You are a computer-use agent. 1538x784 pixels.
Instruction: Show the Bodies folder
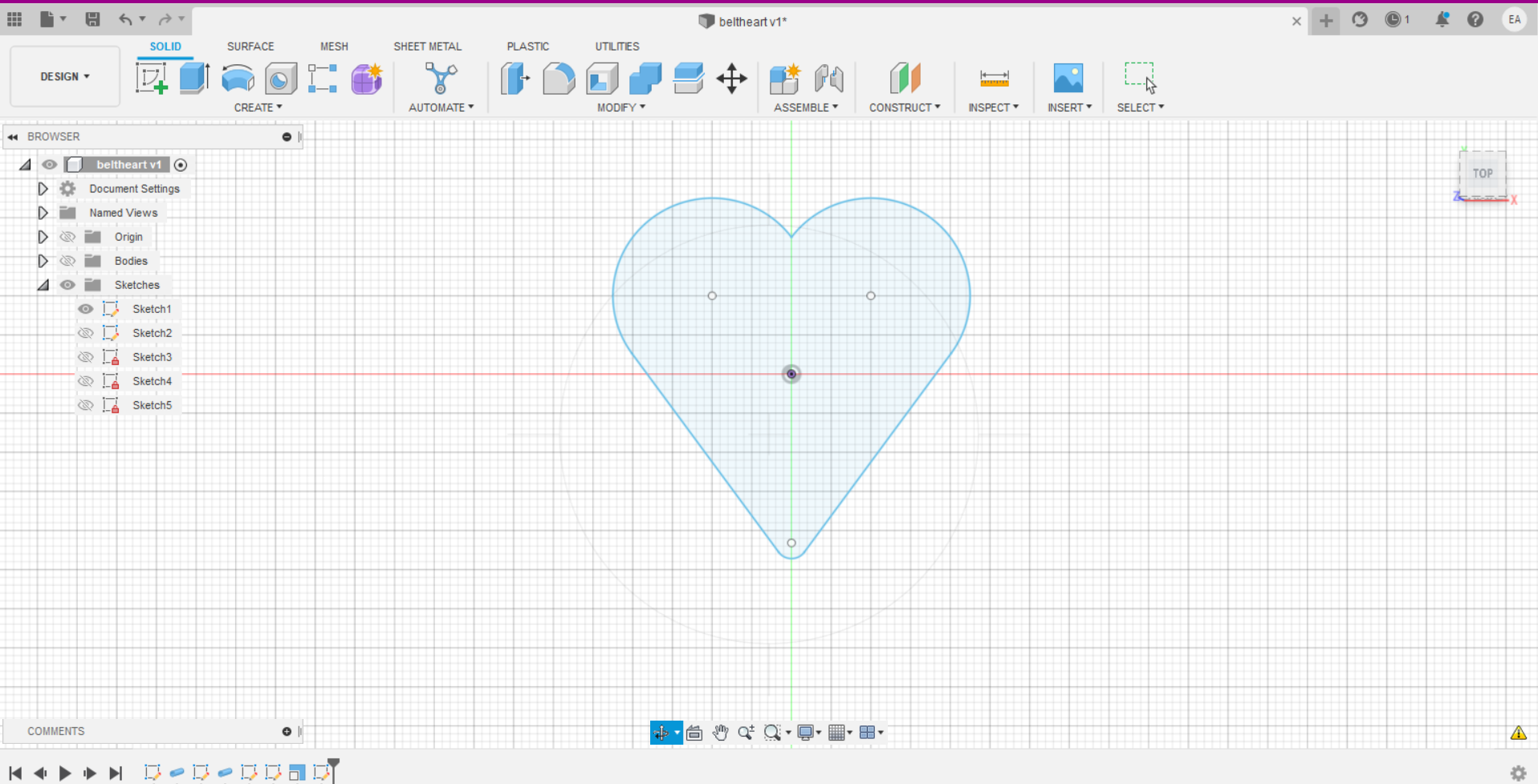click(x=67, y=260)
